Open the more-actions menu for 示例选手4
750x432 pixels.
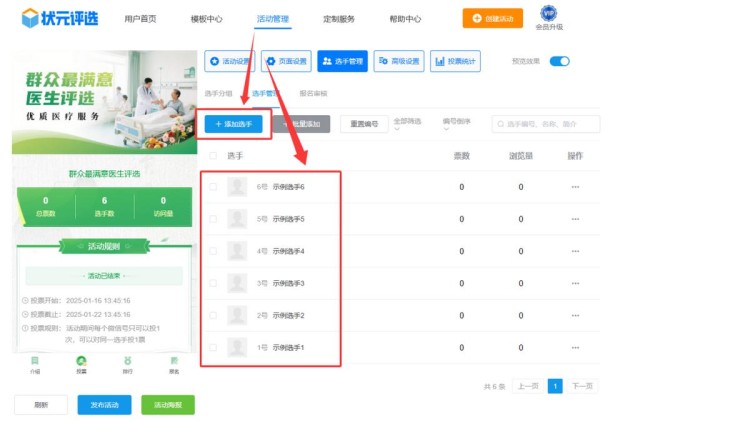tap(575, 252)
